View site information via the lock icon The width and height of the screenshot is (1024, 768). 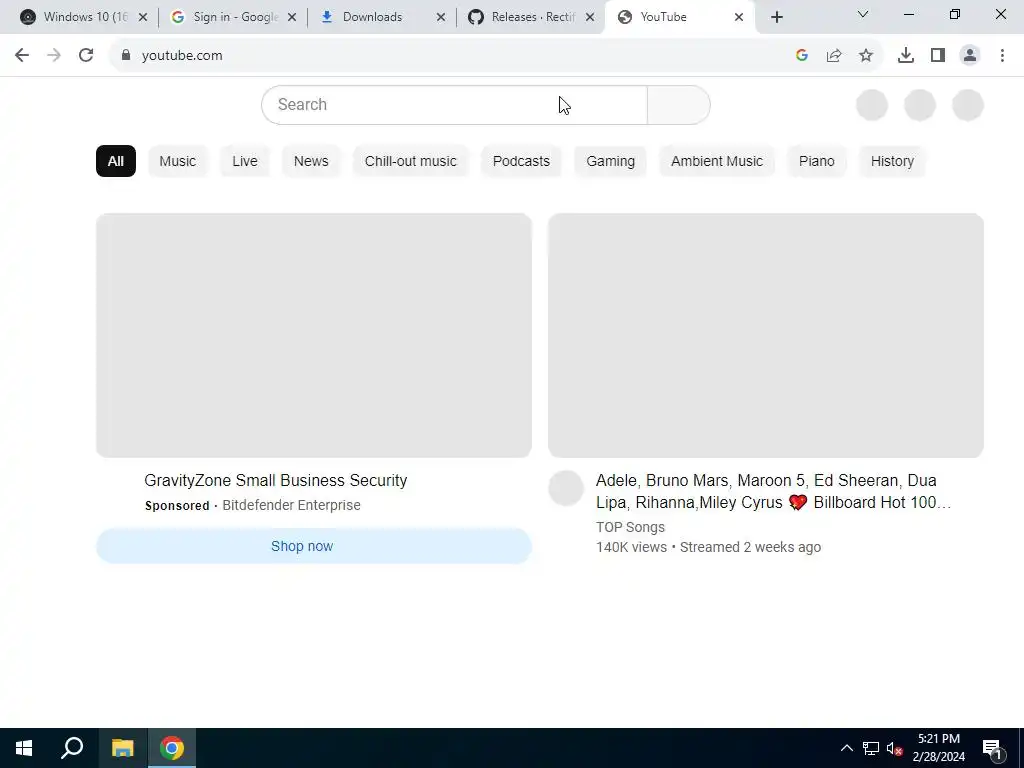tap(126, 56)
